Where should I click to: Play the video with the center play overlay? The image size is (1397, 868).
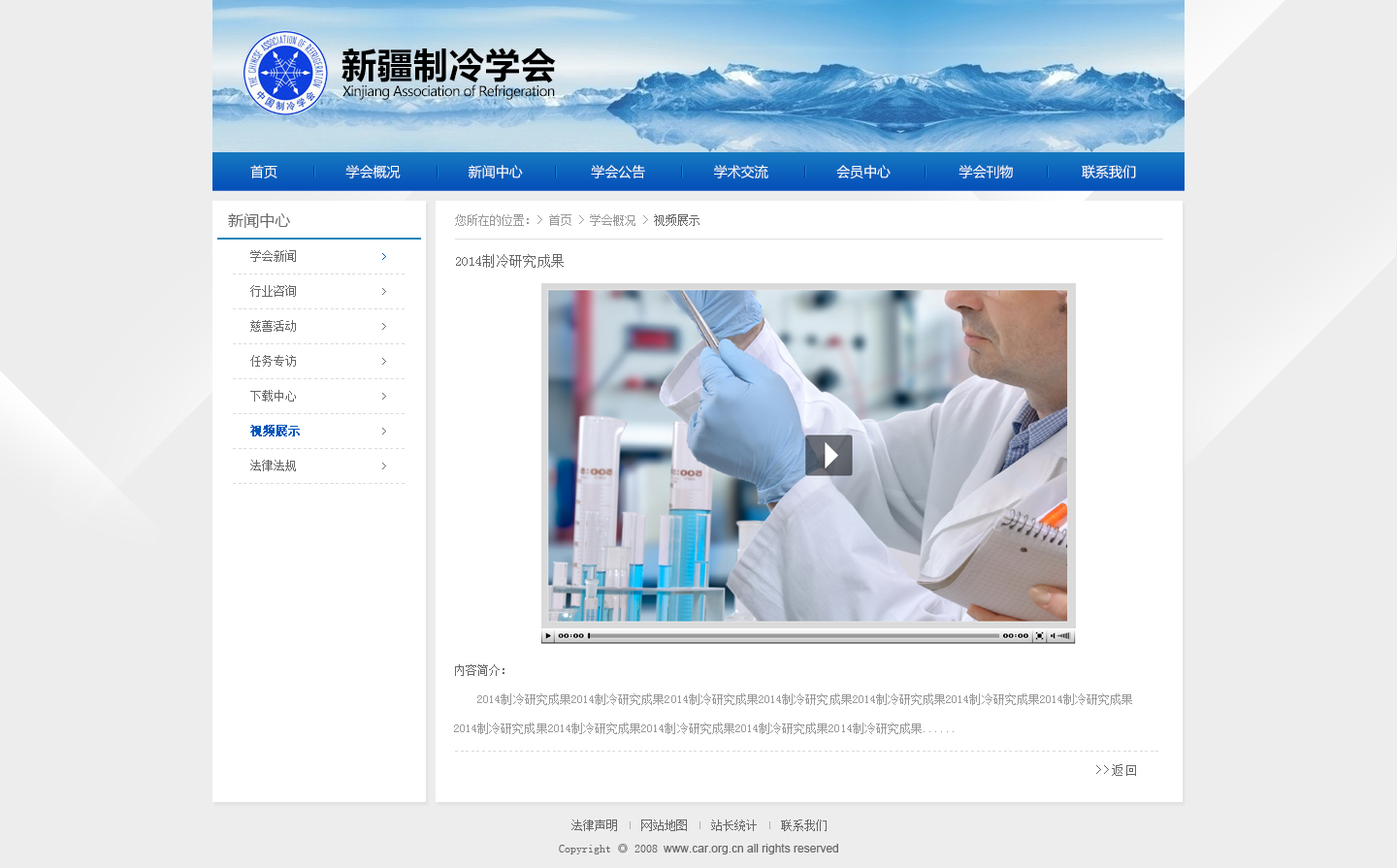pyautogui.click(x=828, y=455)
